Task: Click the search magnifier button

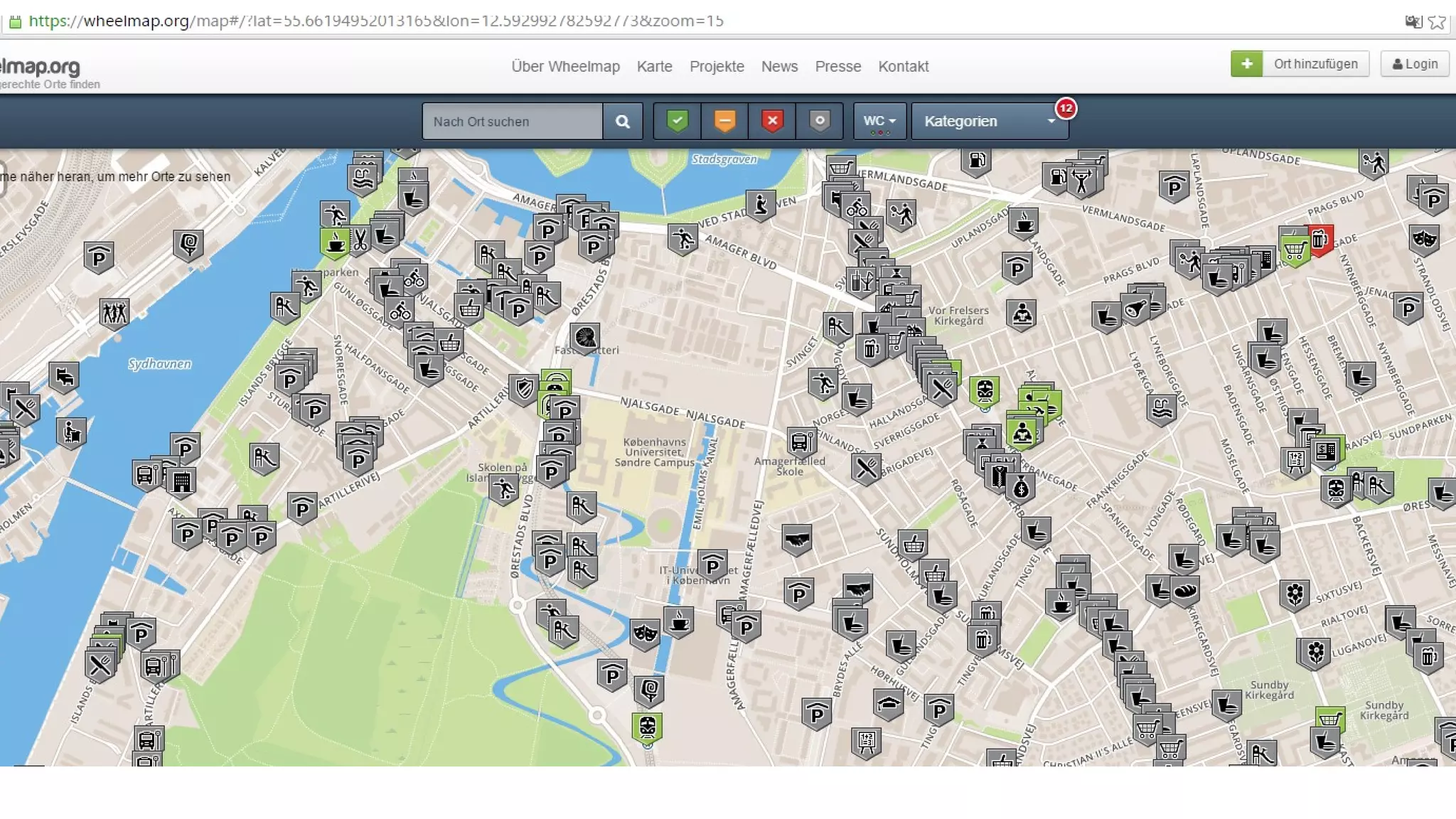Action: [622, 122]
